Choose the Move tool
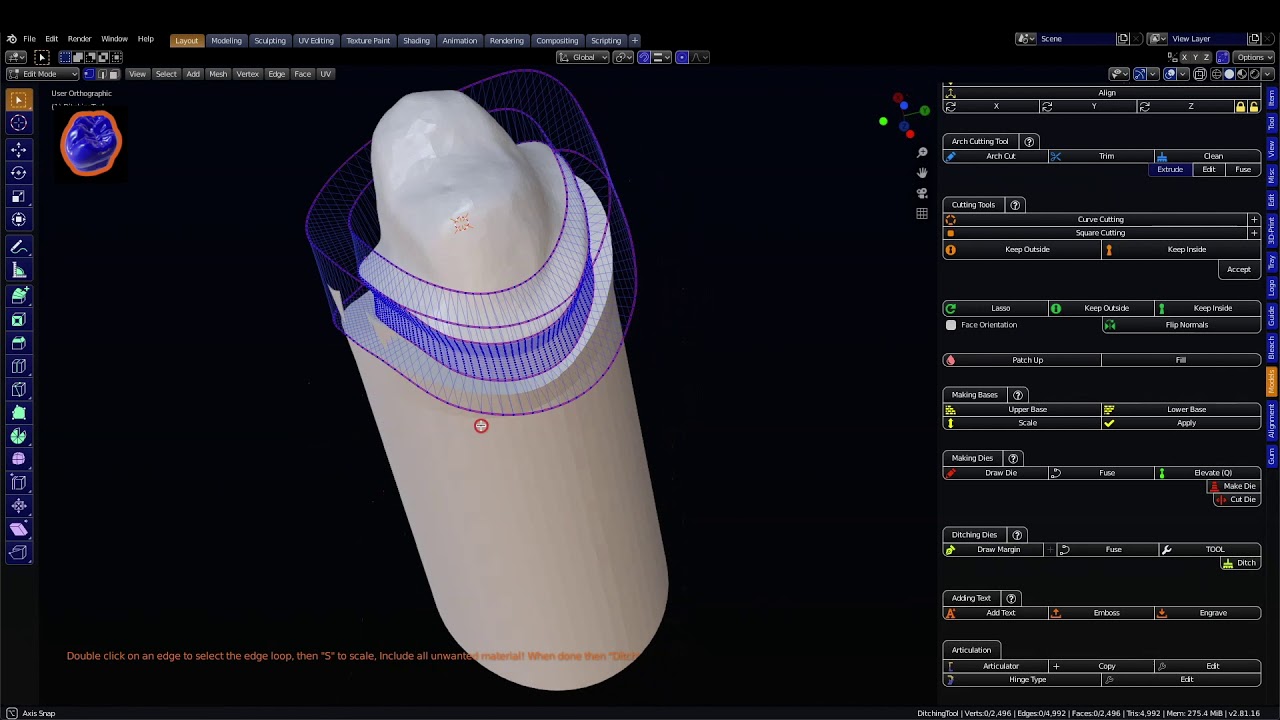The width and height of the screenshot is (1280, 720). tap(18, 149)
